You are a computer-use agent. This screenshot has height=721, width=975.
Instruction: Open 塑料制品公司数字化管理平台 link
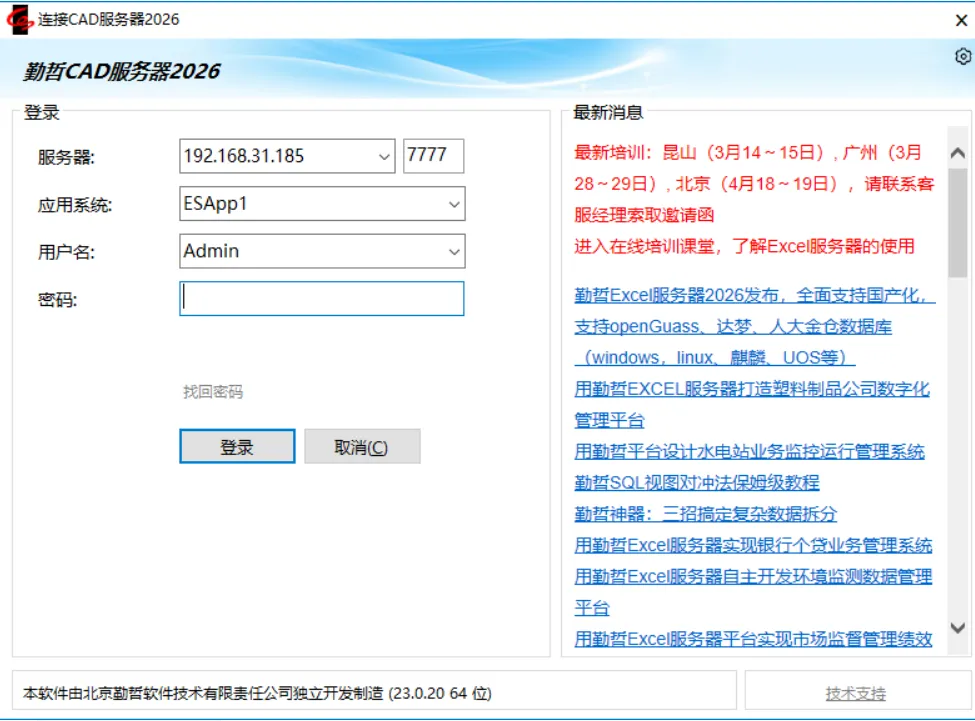pyautogui.click(x=752, y=405)
